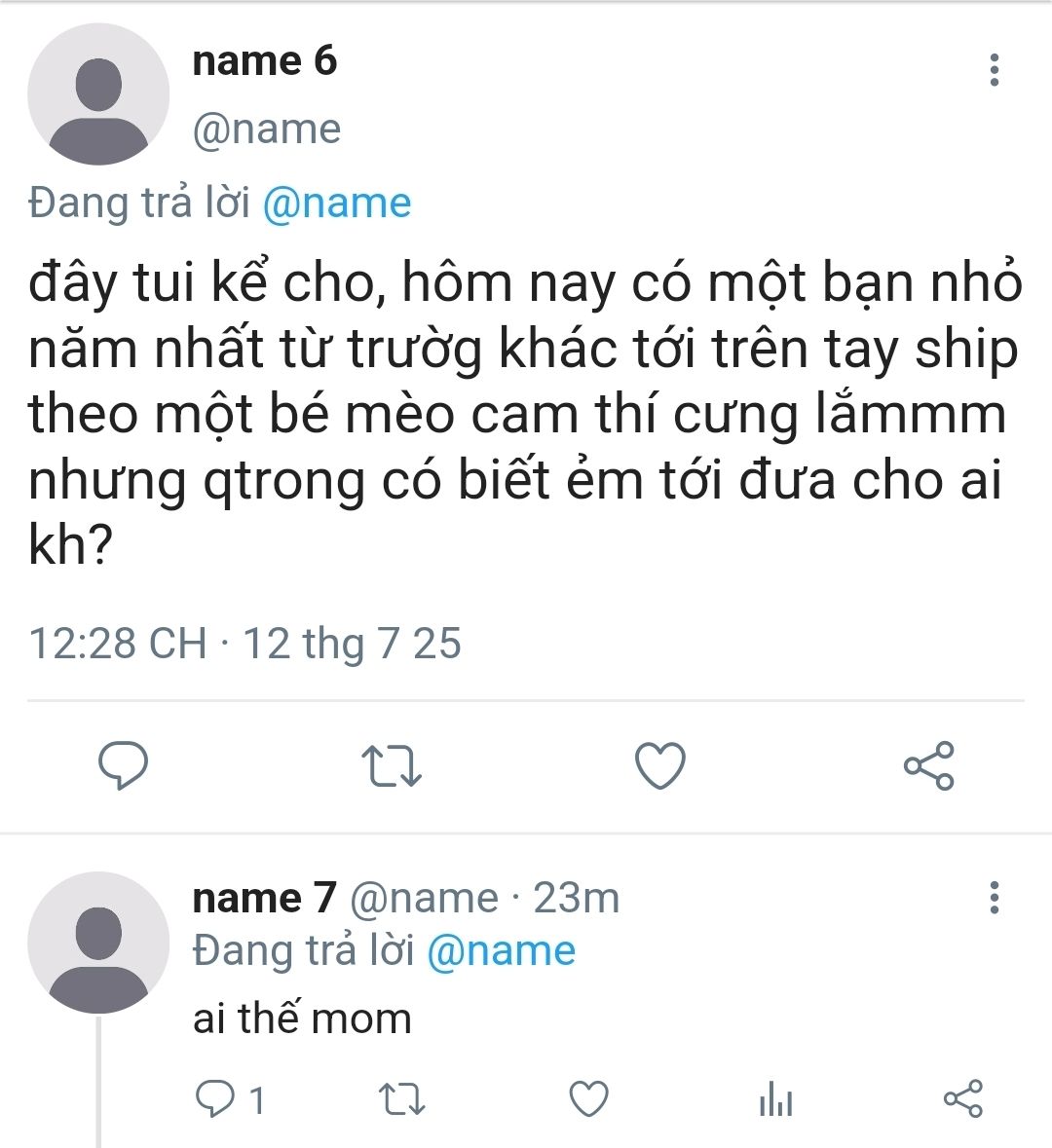Retweet name 7's reply
The image size is (1052, 1148).
[x=400, y=1099]
